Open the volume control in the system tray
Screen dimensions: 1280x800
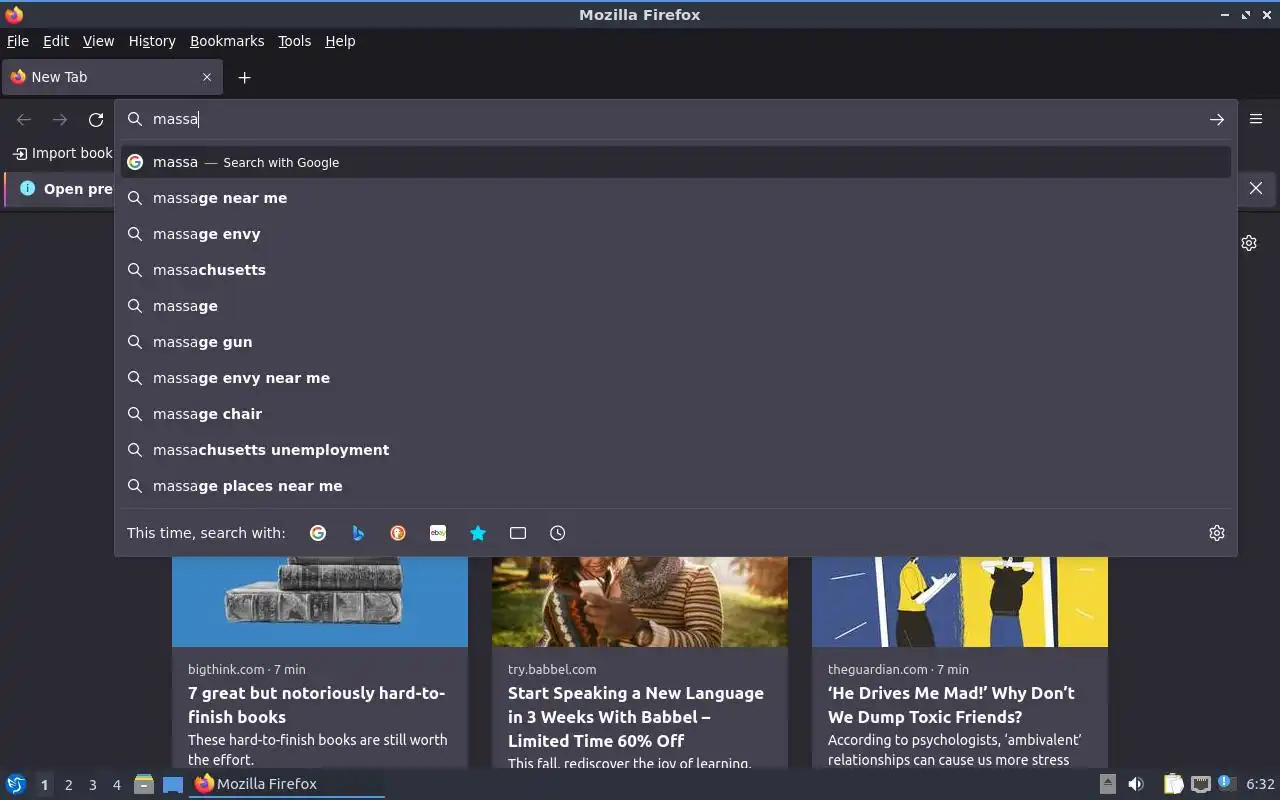[1136, 784]
